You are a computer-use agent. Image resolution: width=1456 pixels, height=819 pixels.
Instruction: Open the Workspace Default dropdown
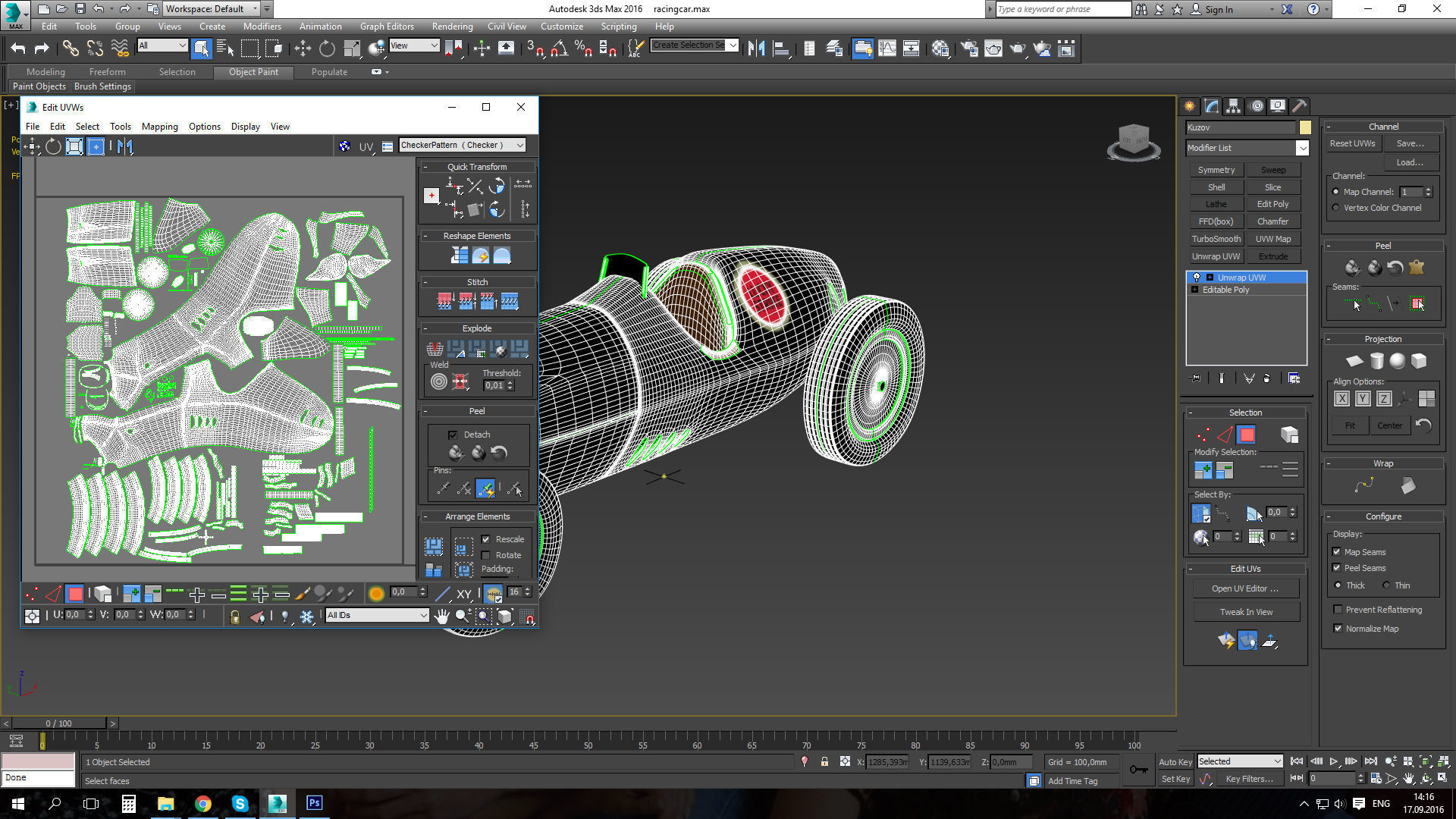pyautogui.click(x=212, y=9)
